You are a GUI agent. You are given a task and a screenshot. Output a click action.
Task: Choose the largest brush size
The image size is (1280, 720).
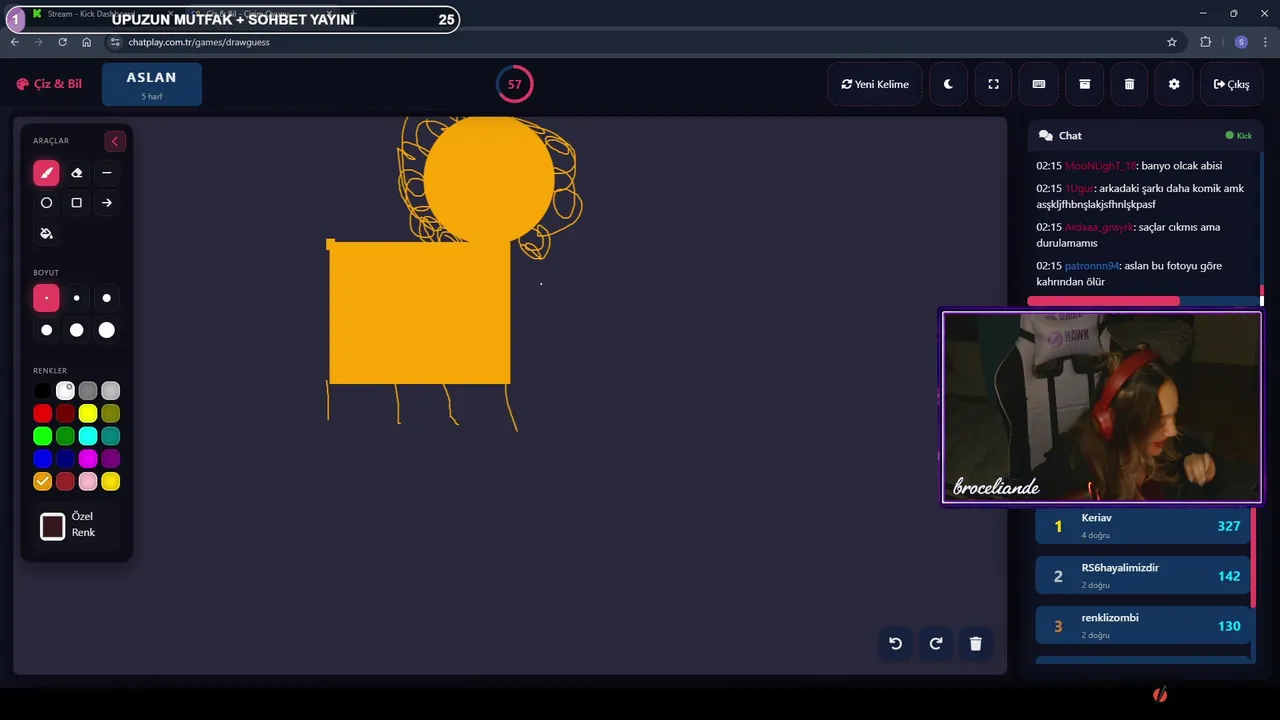point(107,330)
